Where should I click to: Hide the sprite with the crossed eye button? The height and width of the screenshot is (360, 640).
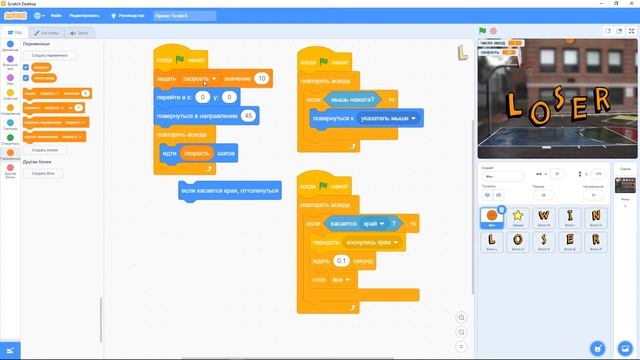[x=498, y=195]
